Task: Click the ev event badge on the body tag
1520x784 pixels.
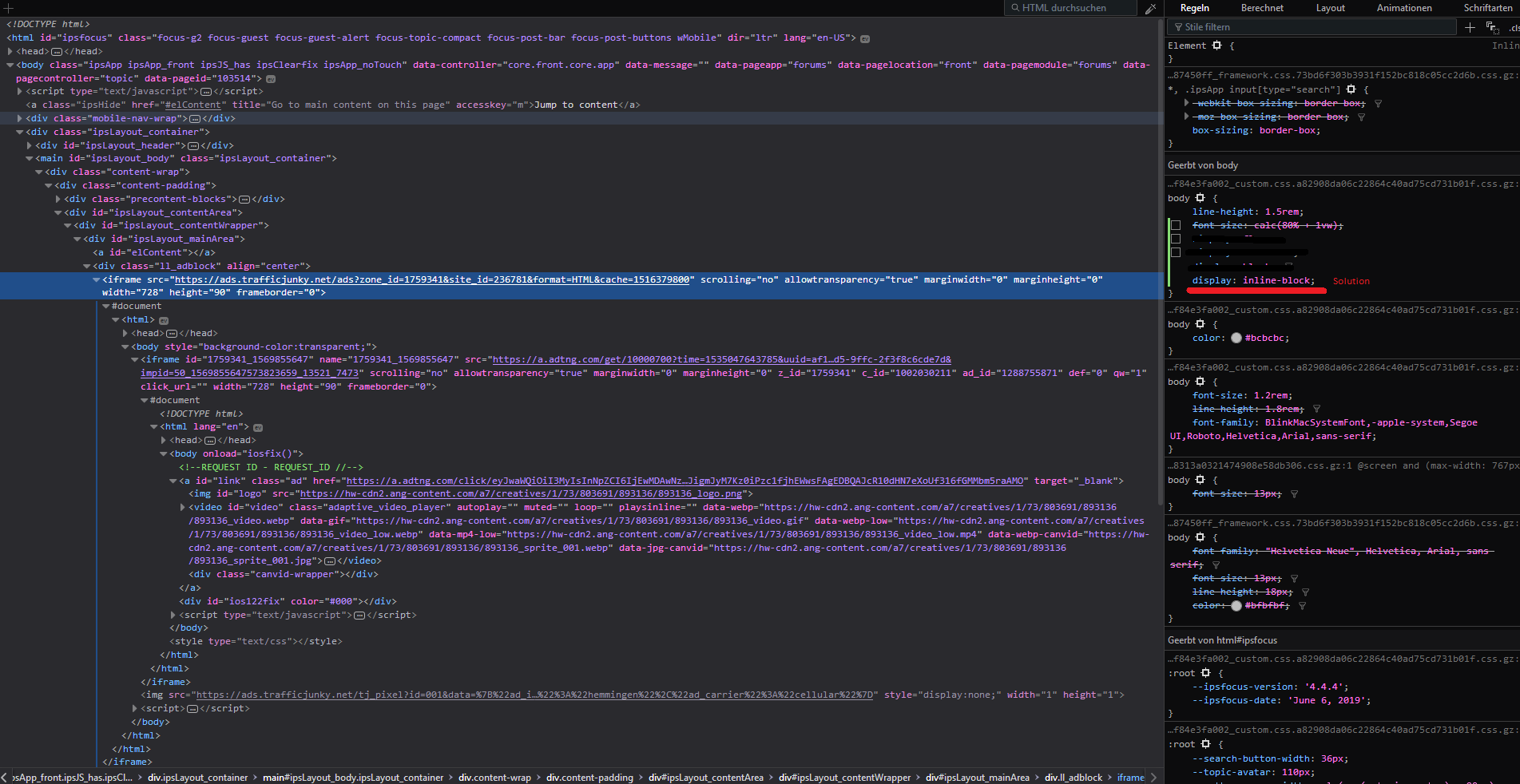Action: (271, 79)
